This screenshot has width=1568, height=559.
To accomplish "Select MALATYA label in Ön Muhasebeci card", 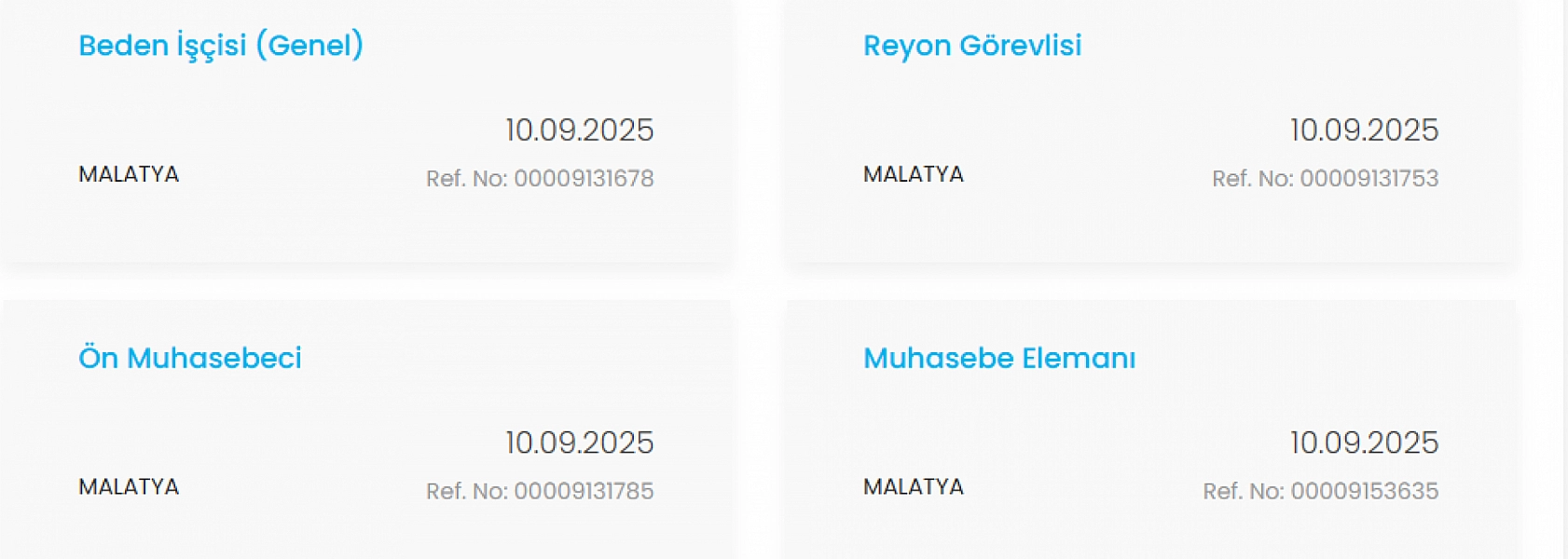I will point(129,487).
